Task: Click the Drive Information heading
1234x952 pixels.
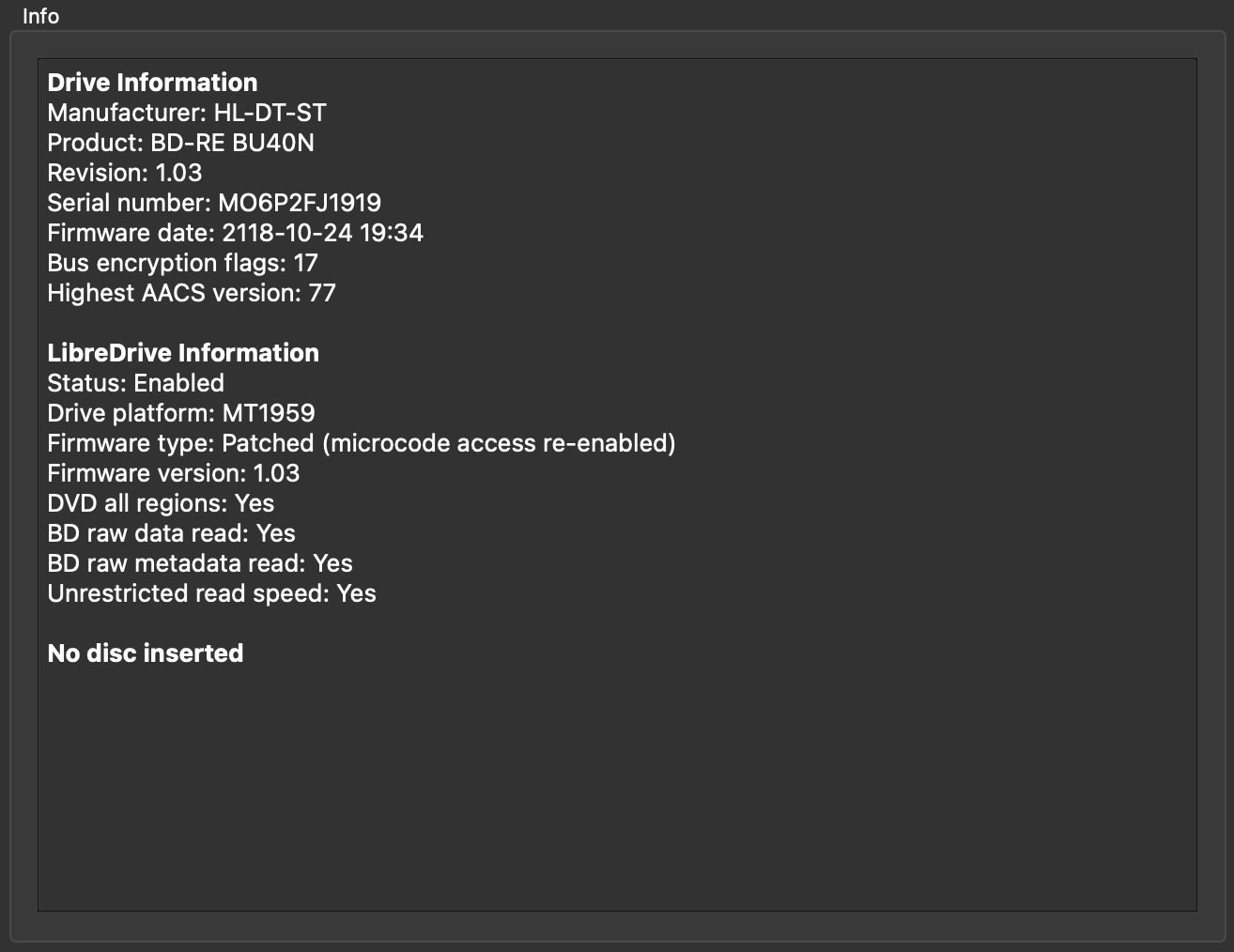Action: 152,83
